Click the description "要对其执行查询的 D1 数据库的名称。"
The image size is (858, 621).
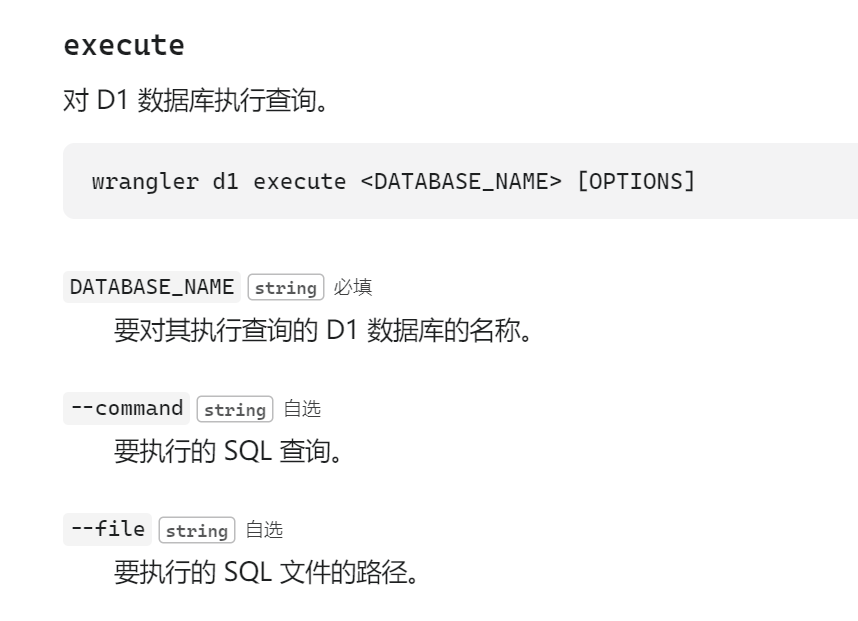point(321,330)
